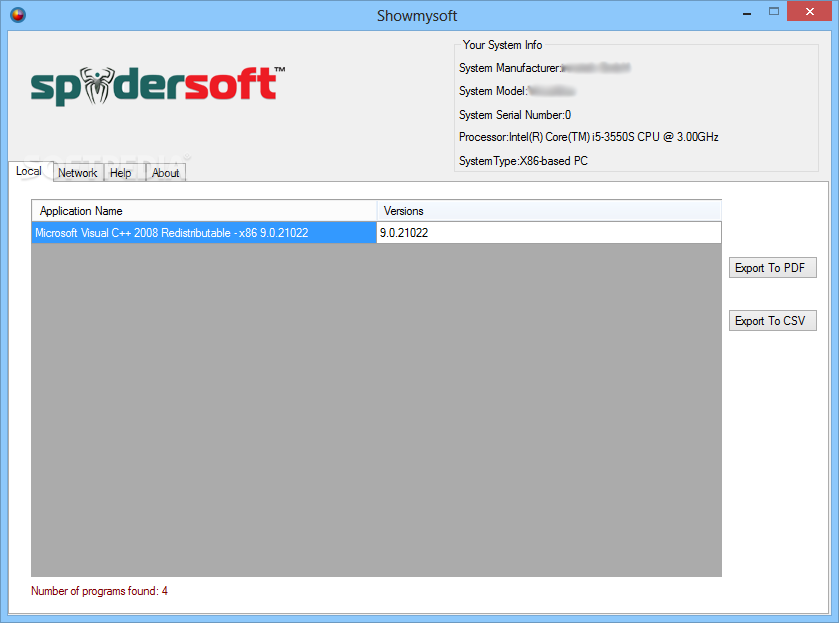Click System Serial Number:0 text
Viewport: 839px width, 623px height.
(515, 115)
